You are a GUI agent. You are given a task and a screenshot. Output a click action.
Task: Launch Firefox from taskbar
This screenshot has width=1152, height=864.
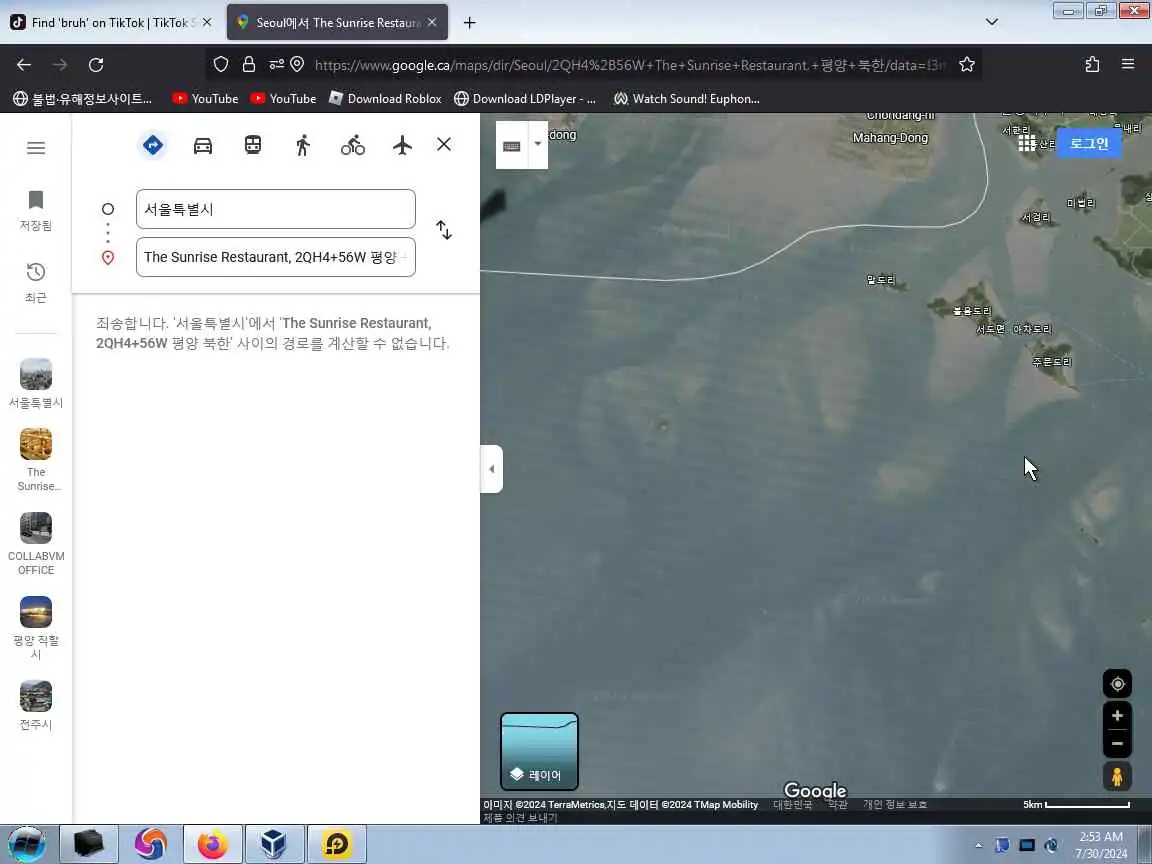click(212, 844)
